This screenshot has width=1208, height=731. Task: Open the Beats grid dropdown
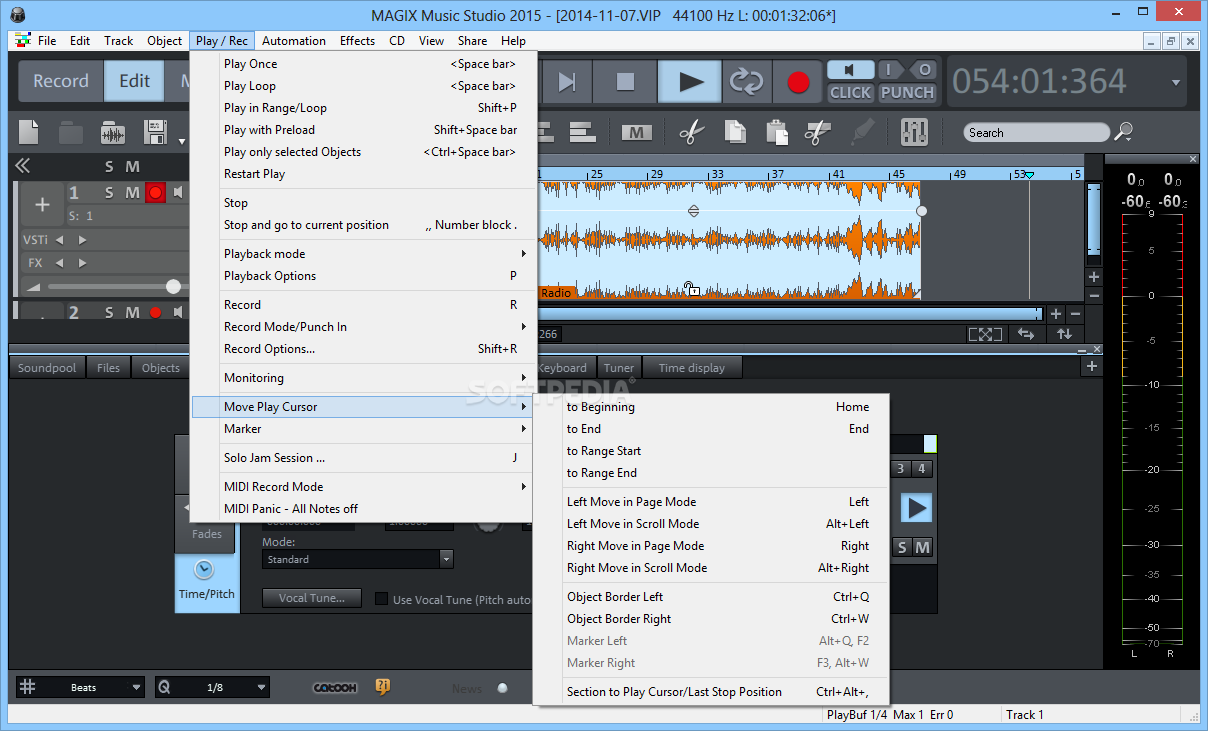(x=82, y=688)
